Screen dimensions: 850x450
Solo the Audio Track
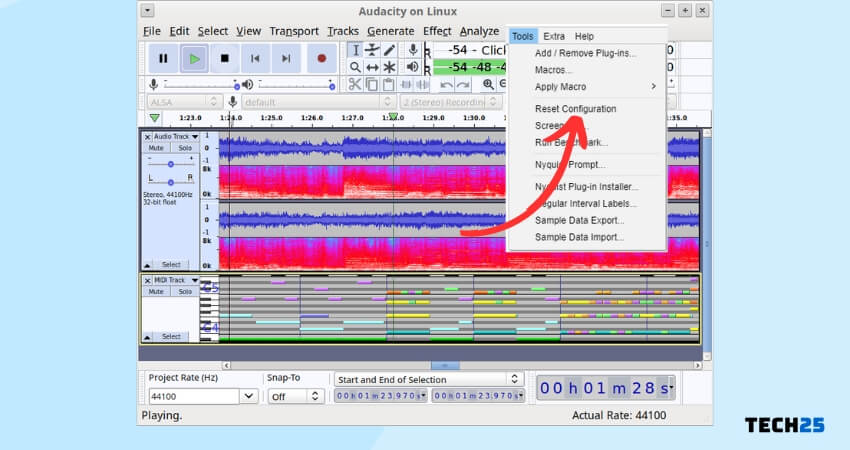click(185, 147)
